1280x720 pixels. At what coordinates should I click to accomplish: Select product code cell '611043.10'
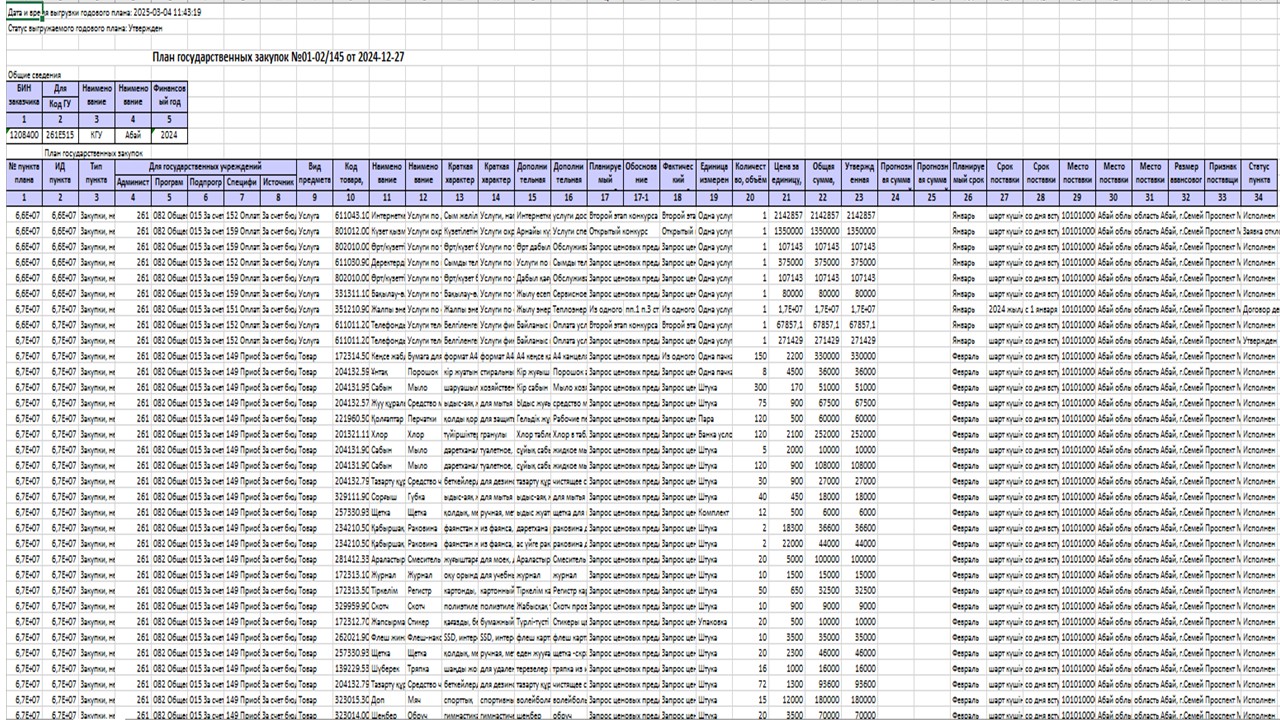click(350, 214)
